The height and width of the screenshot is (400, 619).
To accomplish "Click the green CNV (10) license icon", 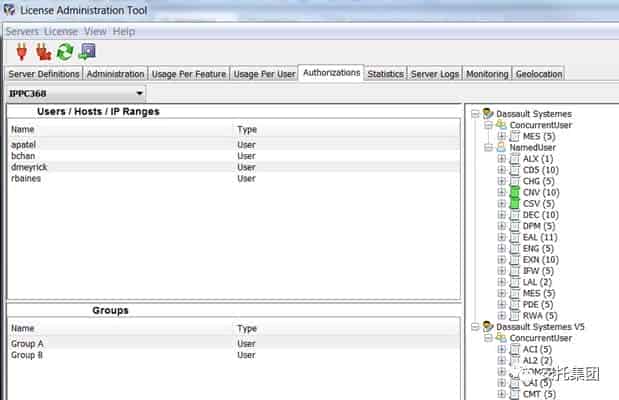I will pyautogui.click(x=515, y=192).
